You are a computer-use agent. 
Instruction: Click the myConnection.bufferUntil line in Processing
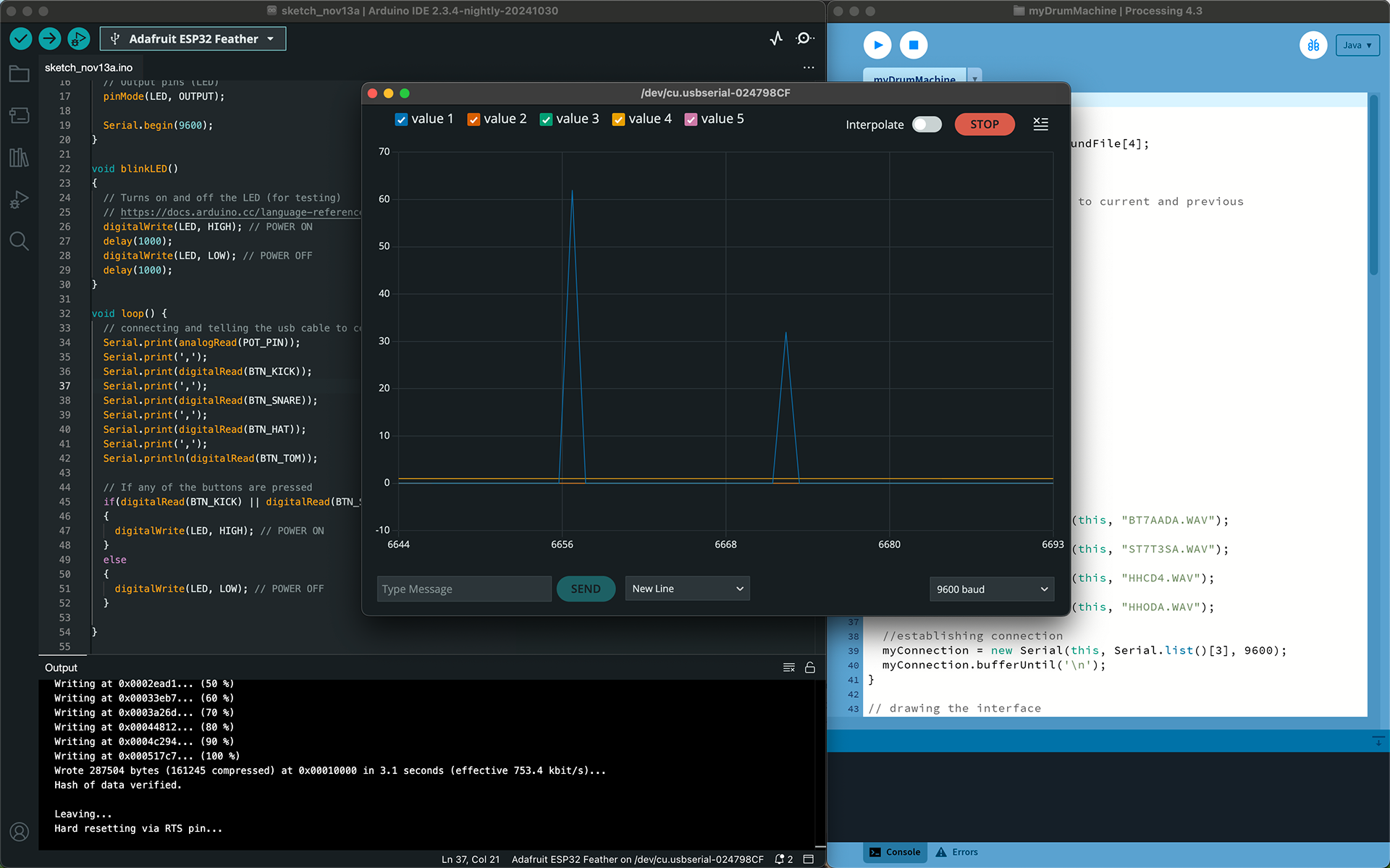(x=994, y=665)
